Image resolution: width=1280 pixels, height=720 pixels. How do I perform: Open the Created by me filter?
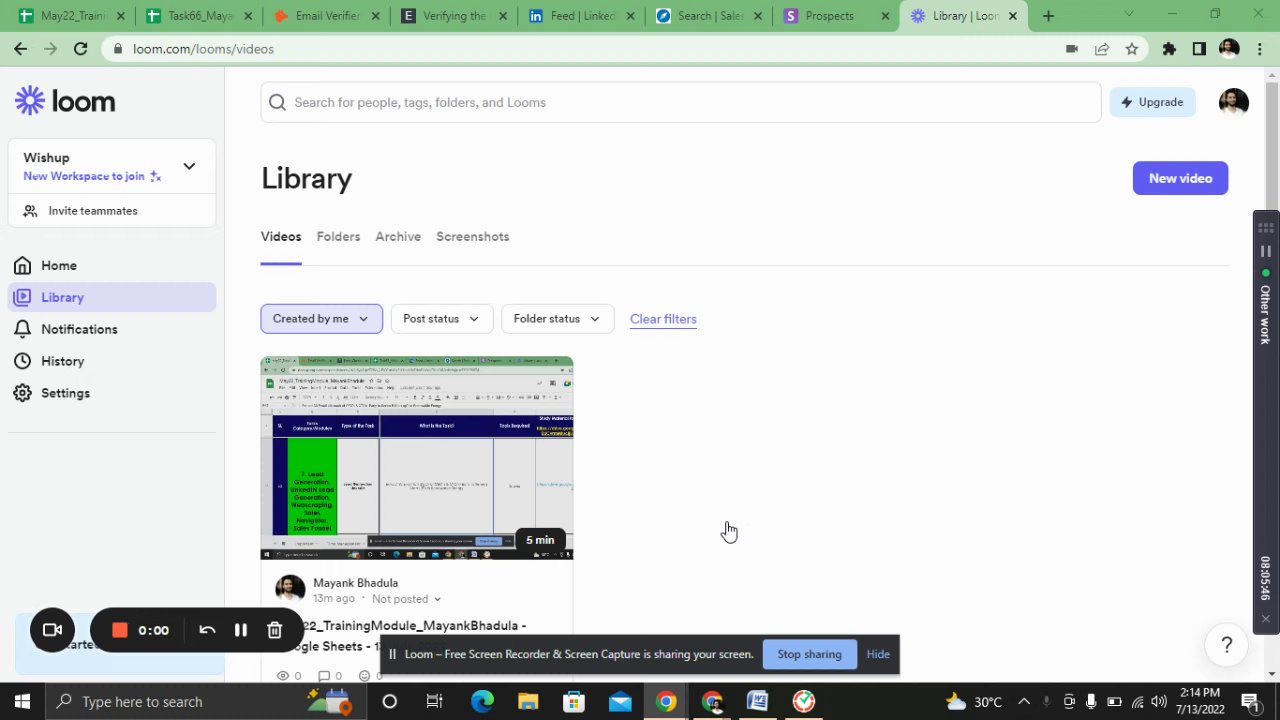click(x=321, y=319)
